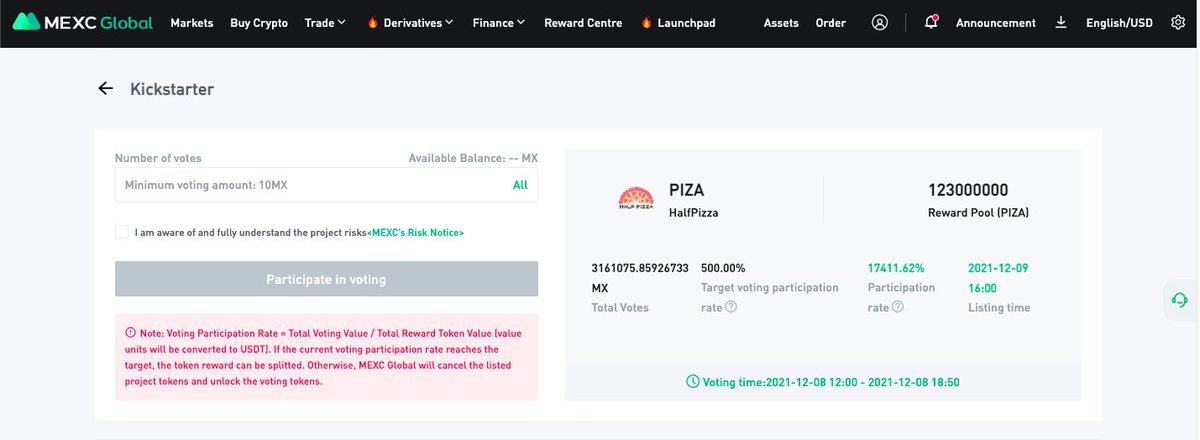The height and width of the screenshot is (440, 1200).
Task: Click the PIZA token name
Action: pyautogui.click(x=687, y=190)
